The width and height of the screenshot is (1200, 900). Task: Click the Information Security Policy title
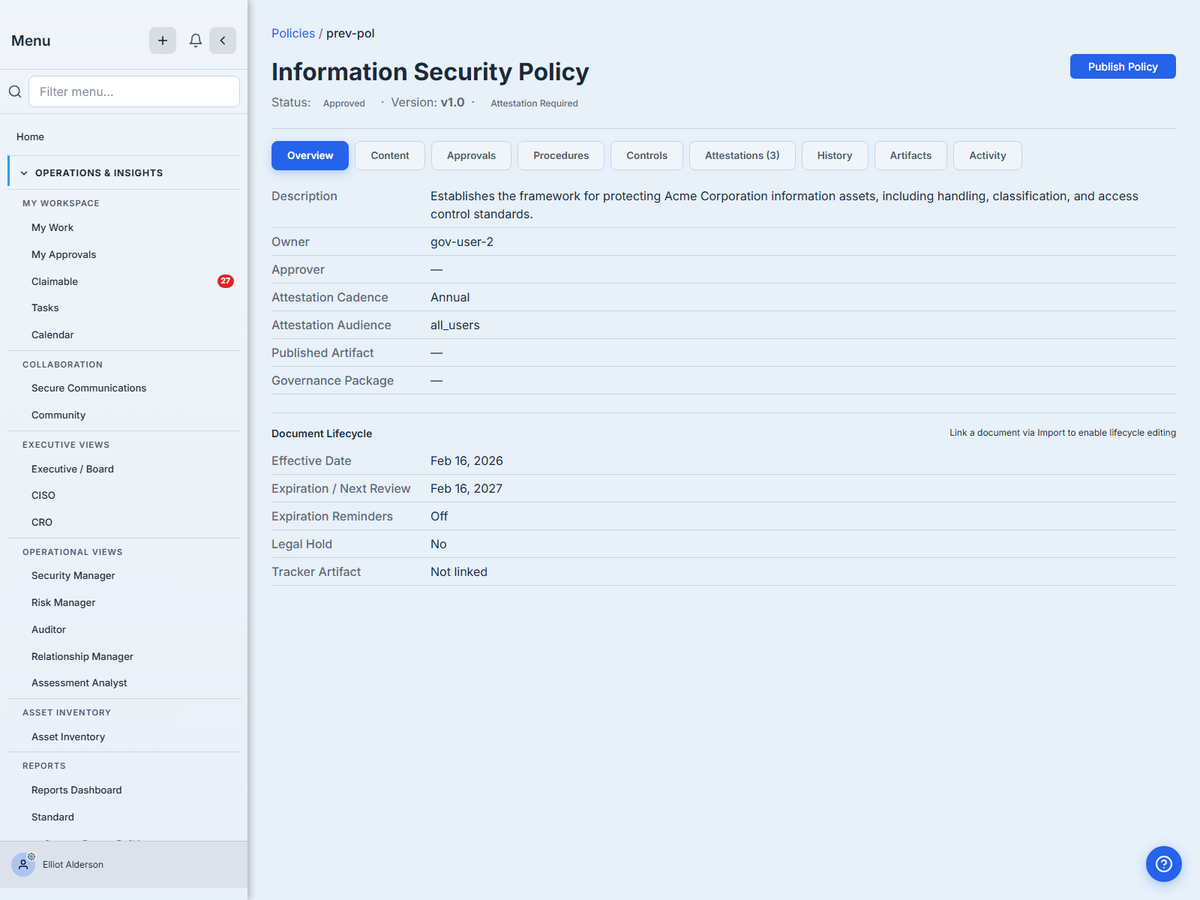[430, 72]
